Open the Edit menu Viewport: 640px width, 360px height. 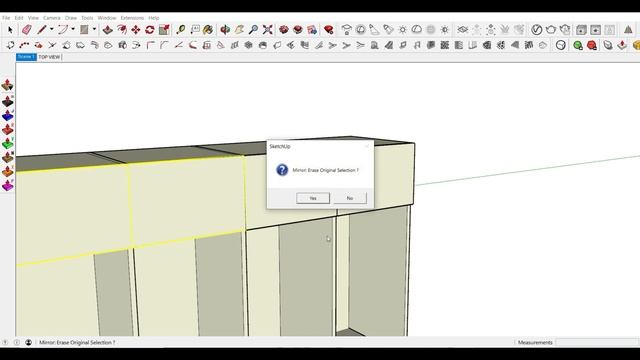[x=19, y=18]
